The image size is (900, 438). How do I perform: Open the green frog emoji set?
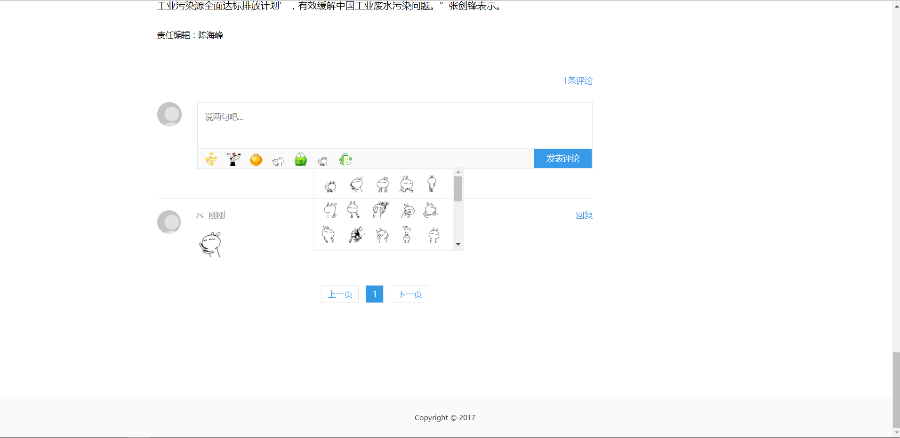click(301, 159)
